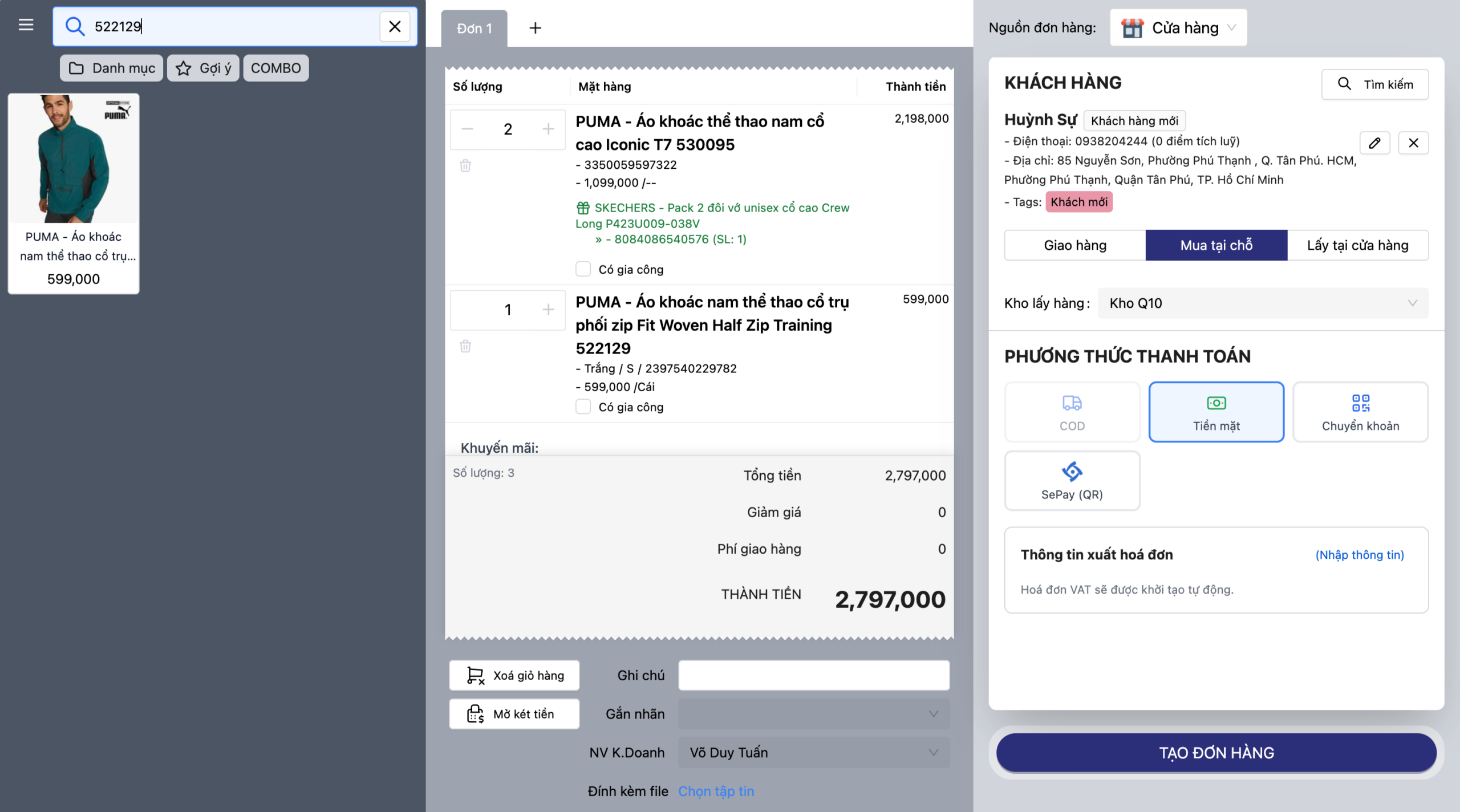The width and height of the screenshot is (1460, 812).
Task: Remove the Half Zip Training jacket item
Action: click(x=465, y=347)
